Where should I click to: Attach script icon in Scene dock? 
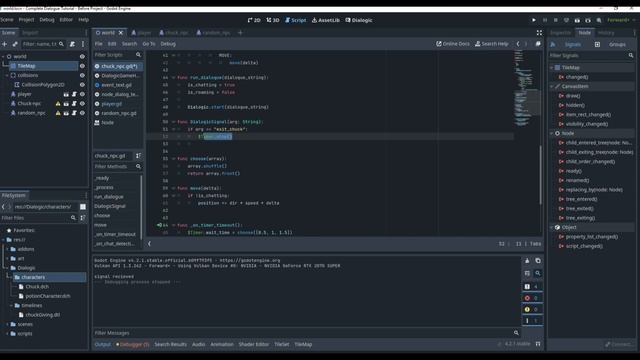click(72, 44)
